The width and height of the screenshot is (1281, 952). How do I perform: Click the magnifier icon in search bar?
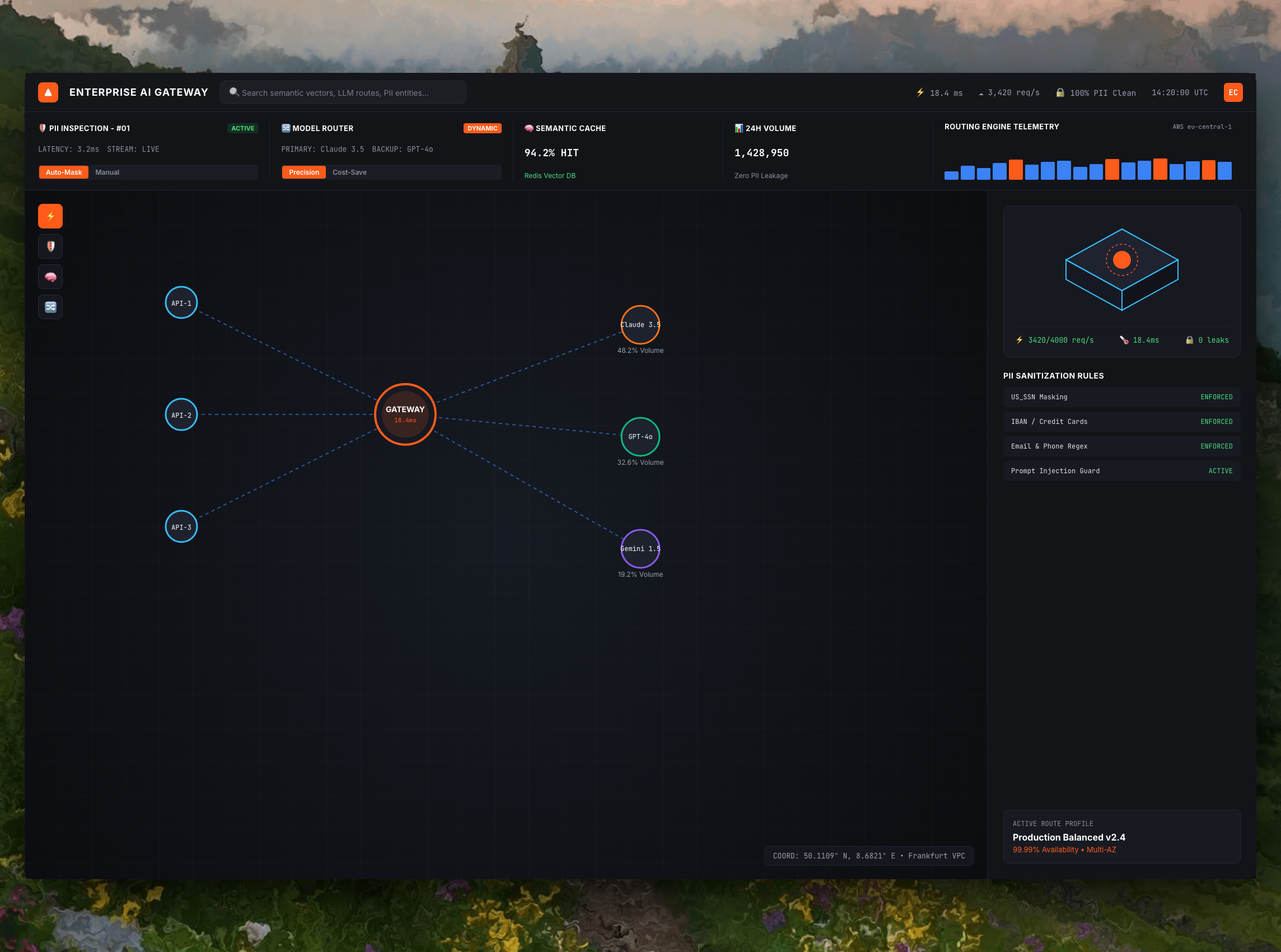[x=234, y=92]
